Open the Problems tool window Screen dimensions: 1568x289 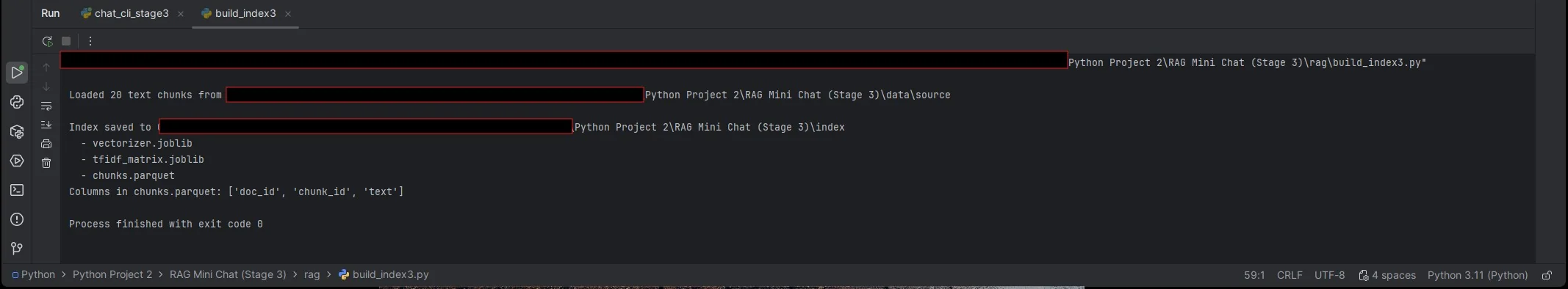click(x=17, y=219)
